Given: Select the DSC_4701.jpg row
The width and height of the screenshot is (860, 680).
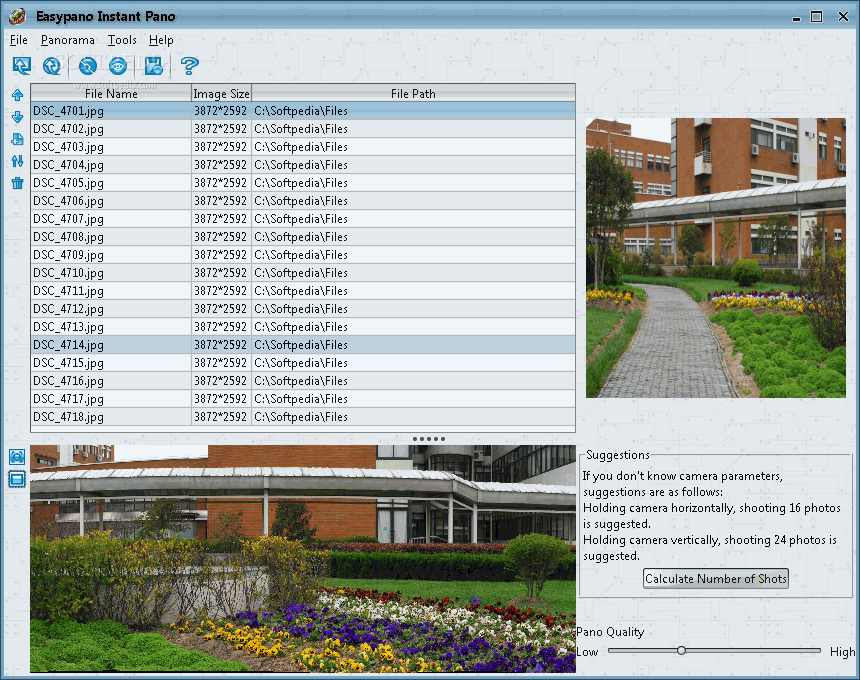Looking at the screenshot, I should pos(303,111).
